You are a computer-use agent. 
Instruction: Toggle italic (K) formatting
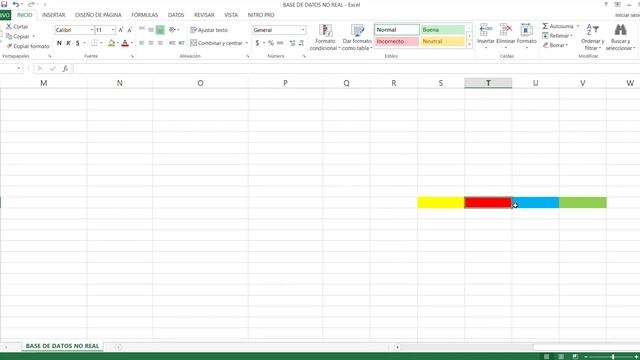pyautogui.click(x=68, y=43)
